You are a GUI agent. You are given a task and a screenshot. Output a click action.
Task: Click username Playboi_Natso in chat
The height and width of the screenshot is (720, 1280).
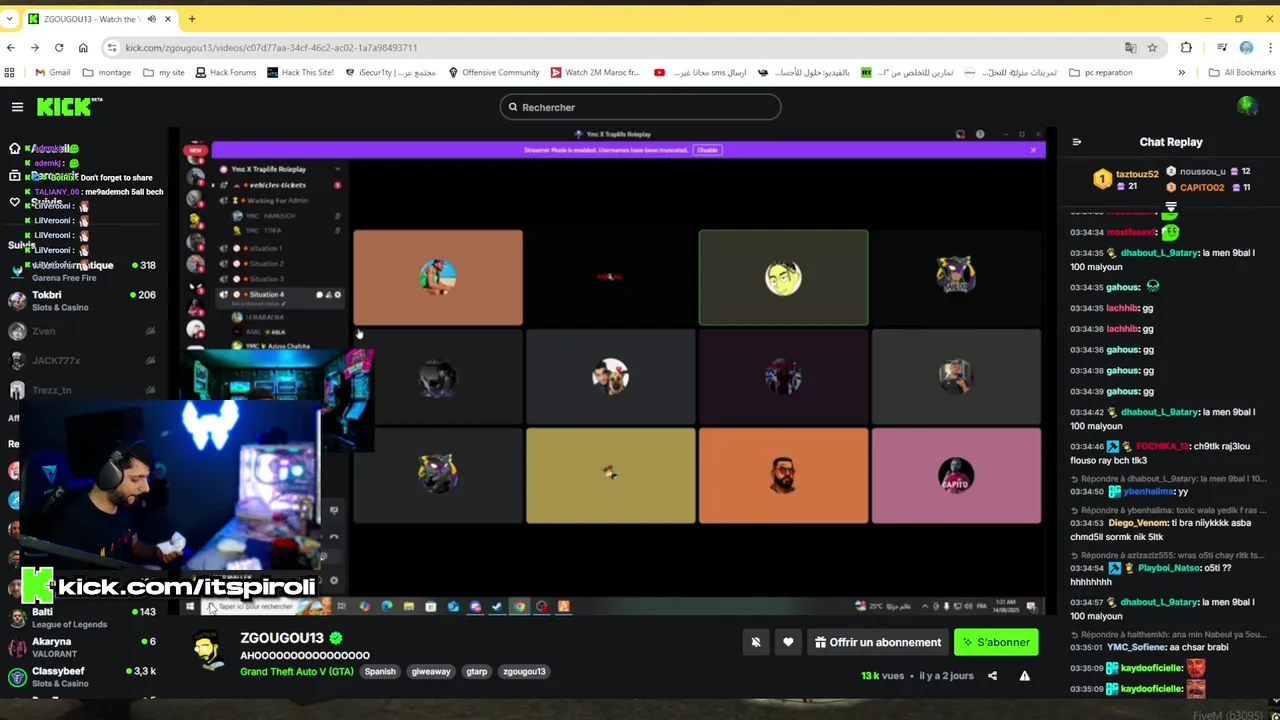pos(1169,568)
